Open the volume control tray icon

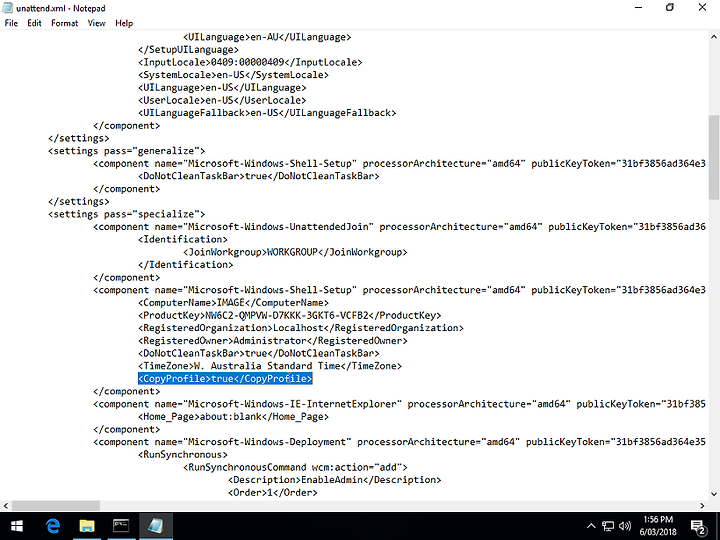(x=624, y=526)
